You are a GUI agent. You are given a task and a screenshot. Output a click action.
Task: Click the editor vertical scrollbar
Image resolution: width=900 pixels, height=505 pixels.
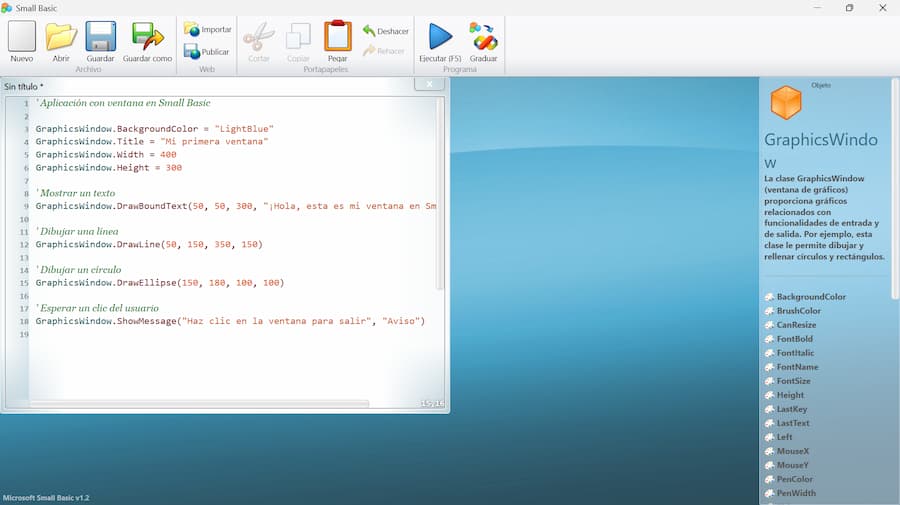pos(440,194)
